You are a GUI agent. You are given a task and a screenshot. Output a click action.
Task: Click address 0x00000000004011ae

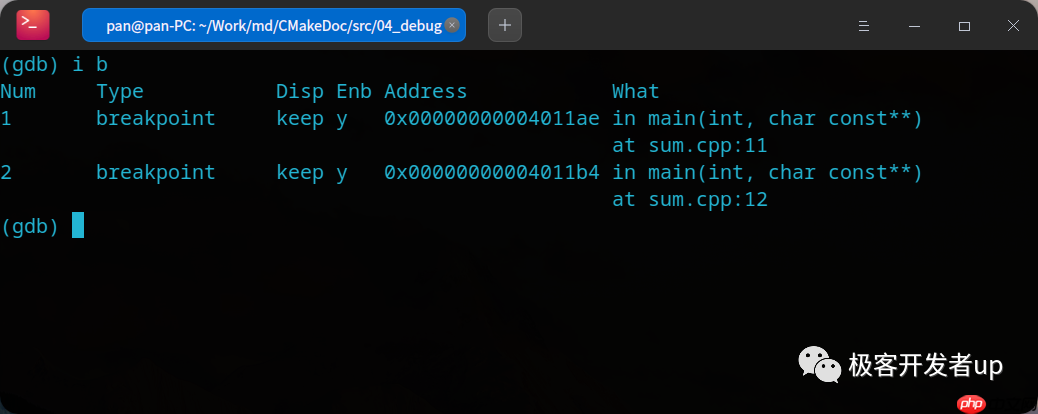pos(491,119)
